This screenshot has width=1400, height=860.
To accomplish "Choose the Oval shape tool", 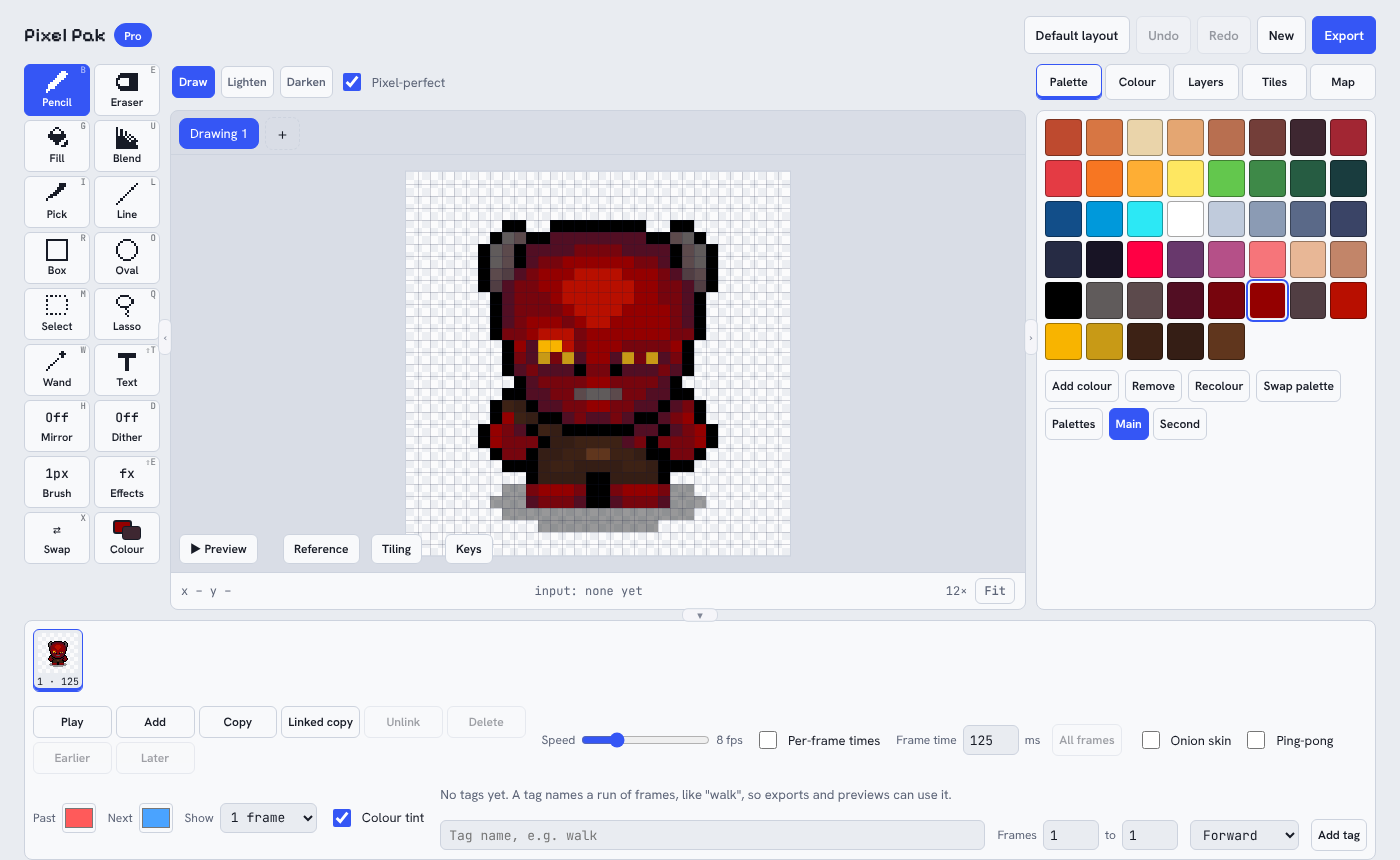I will tap(127, 258).
